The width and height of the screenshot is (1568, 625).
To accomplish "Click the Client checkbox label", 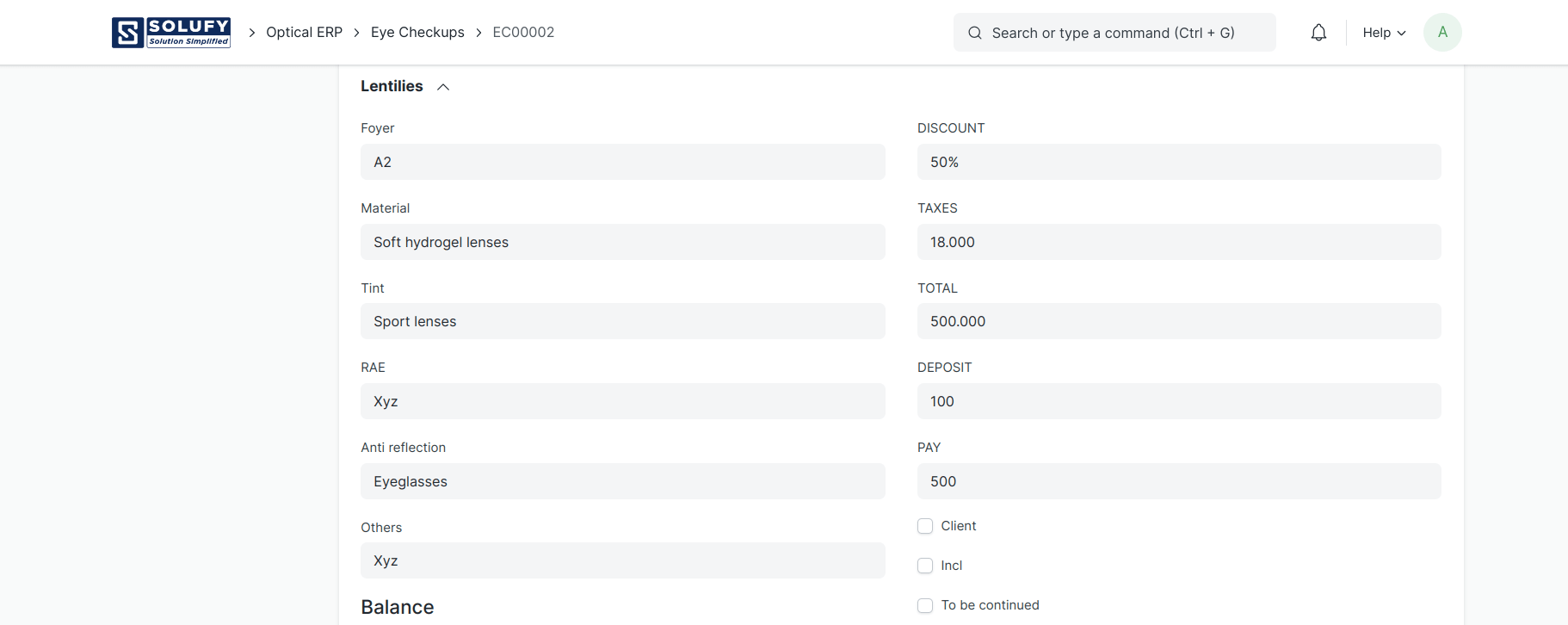I will 959,526.
